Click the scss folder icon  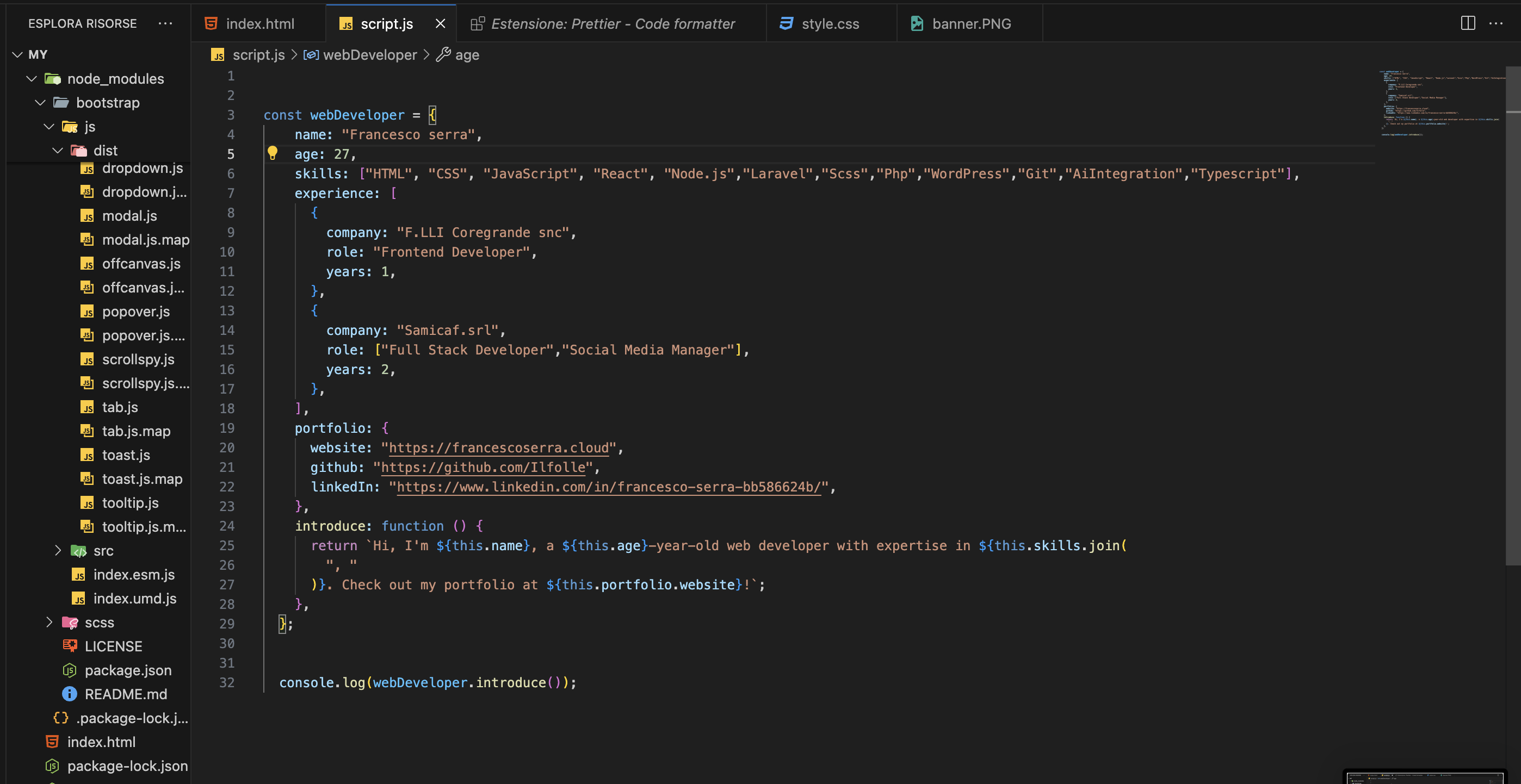[70, 623]
